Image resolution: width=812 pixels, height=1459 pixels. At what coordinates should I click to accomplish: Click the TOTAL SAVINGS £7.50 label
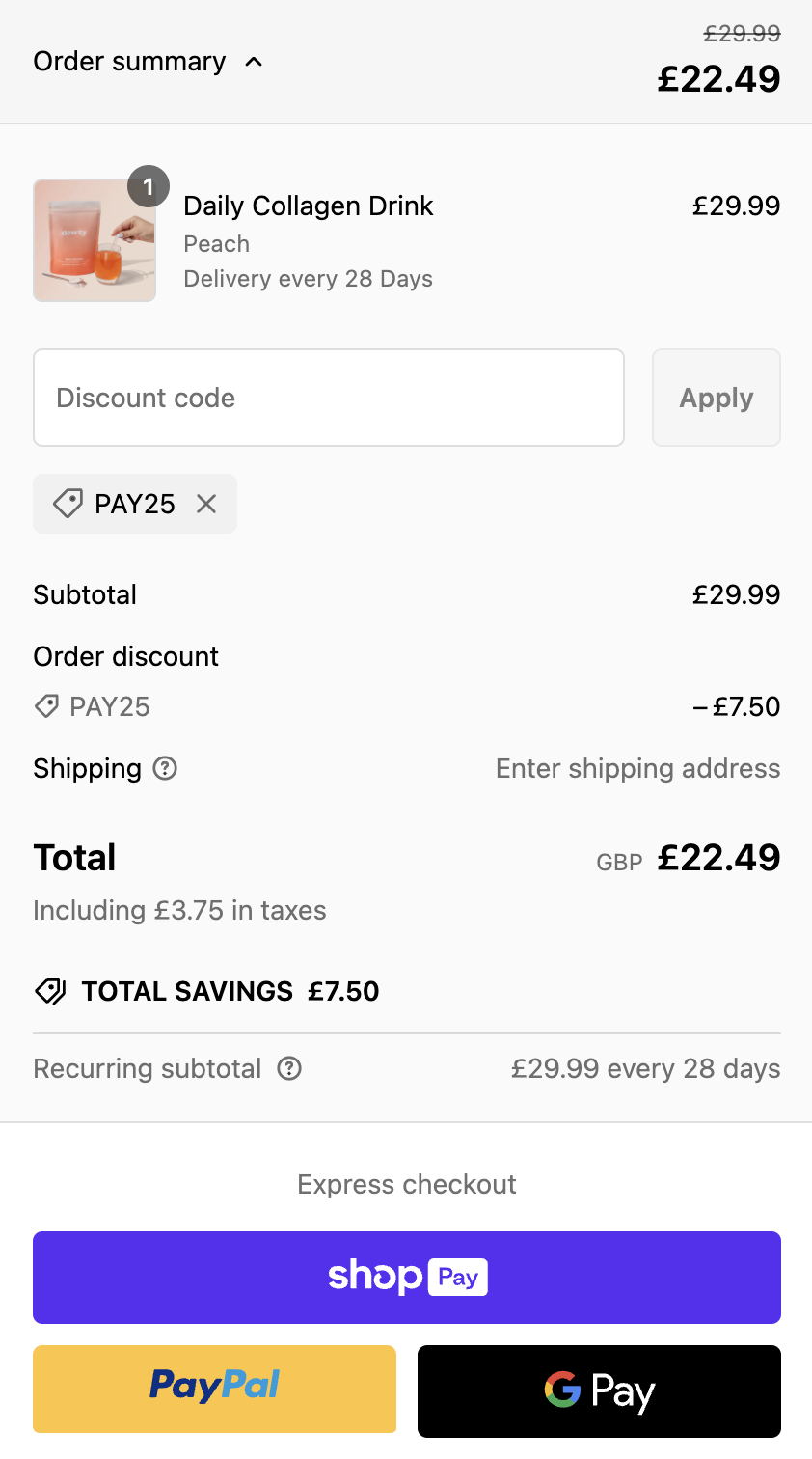point(230,991)
